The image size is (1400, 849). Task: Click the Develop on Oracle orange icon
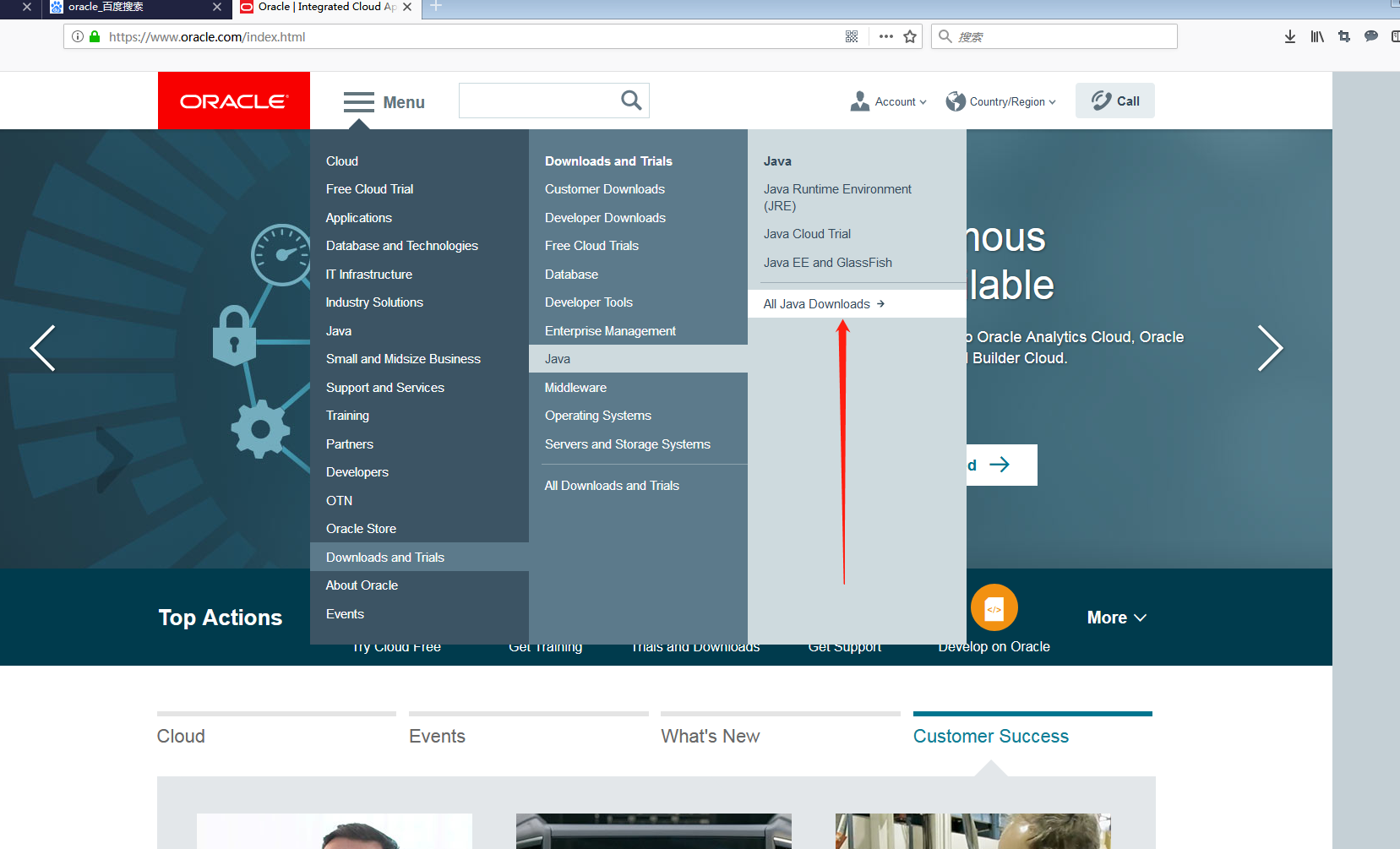coord(994,607)
